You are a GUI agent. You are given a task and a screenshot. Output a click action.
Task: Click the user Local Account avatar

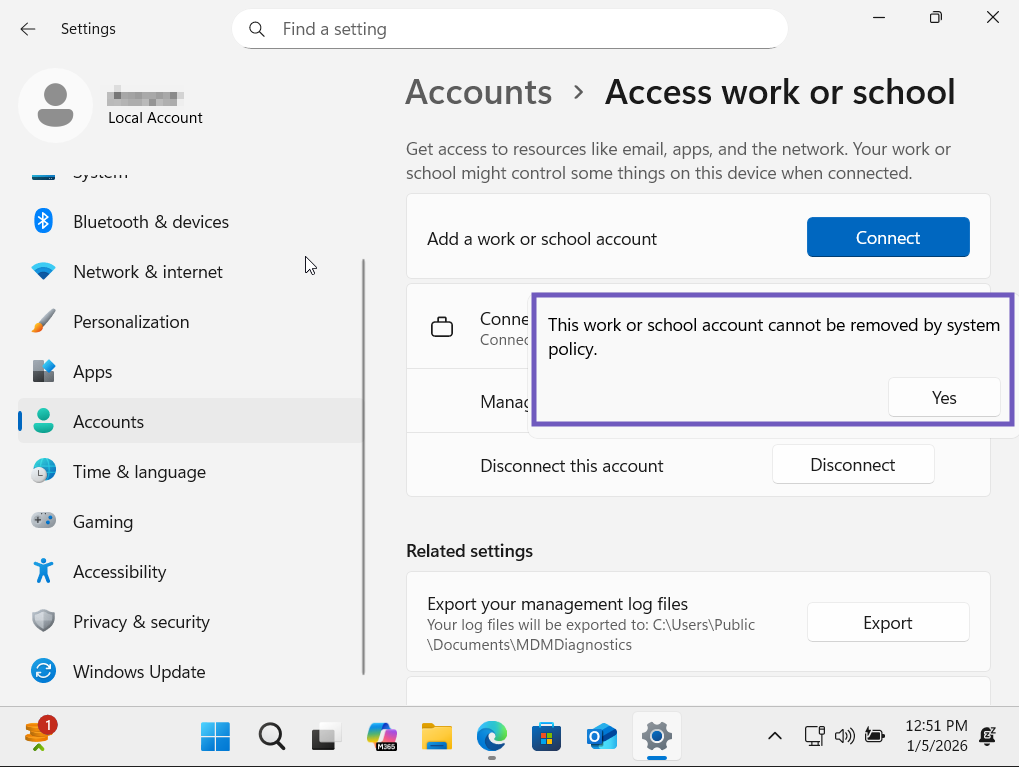click(55, 105)
